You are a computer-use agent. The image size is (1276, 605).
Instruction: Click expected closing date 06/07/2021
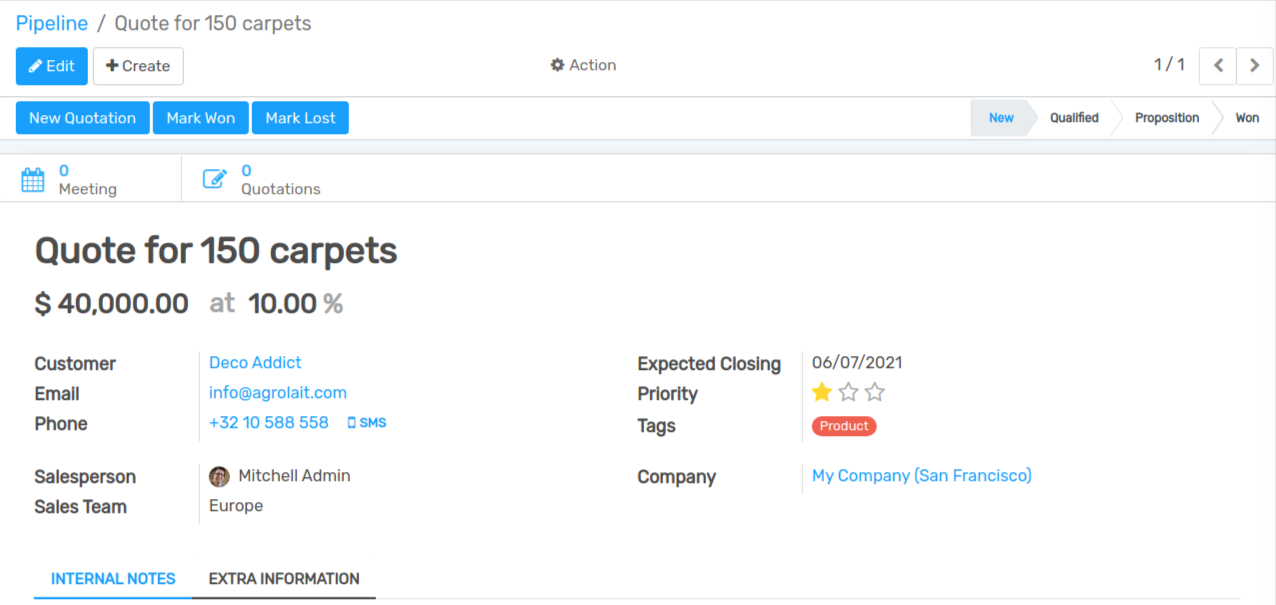857,362
